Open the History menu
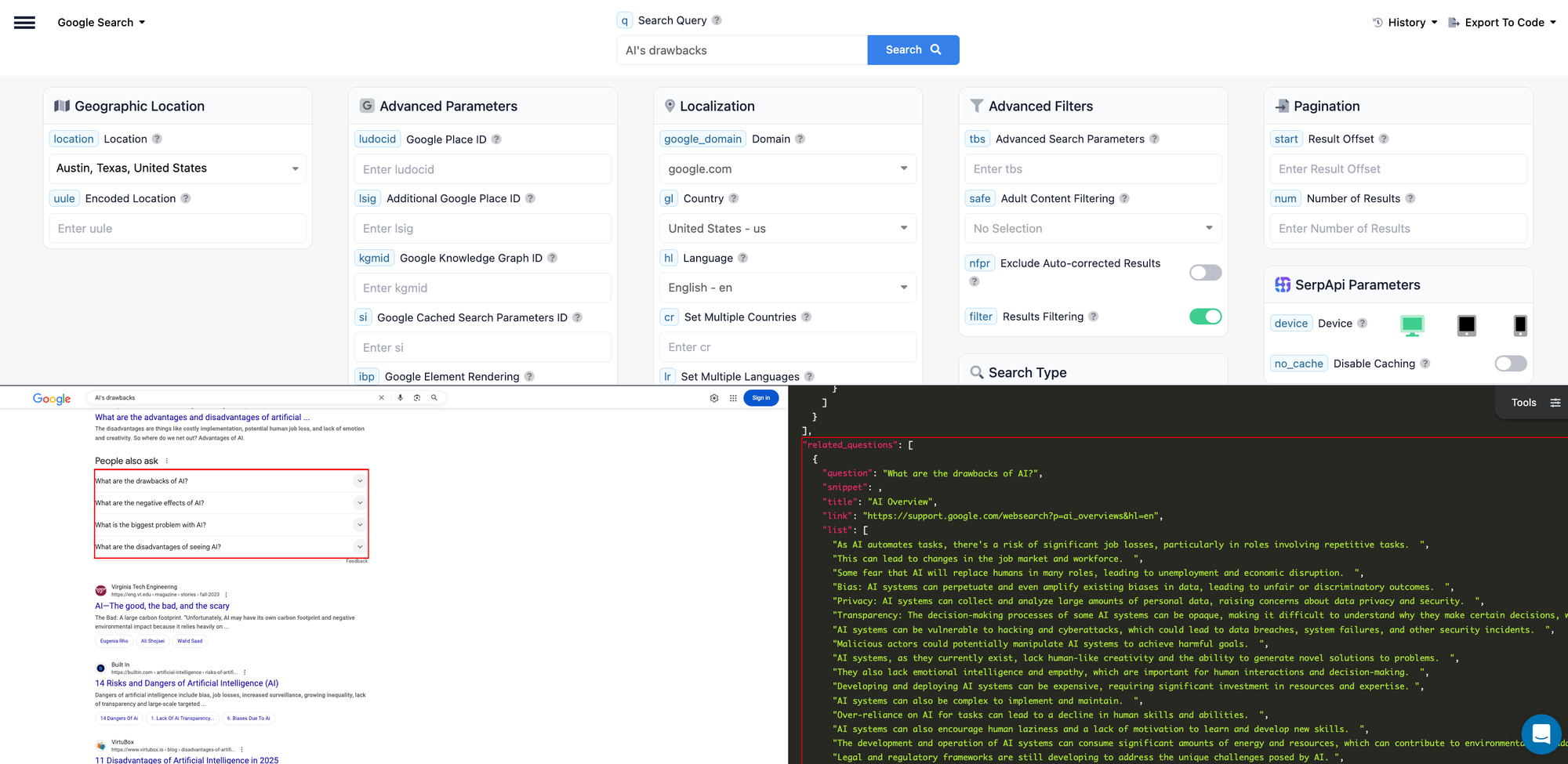The image size is (1568, 764). 1405,23
